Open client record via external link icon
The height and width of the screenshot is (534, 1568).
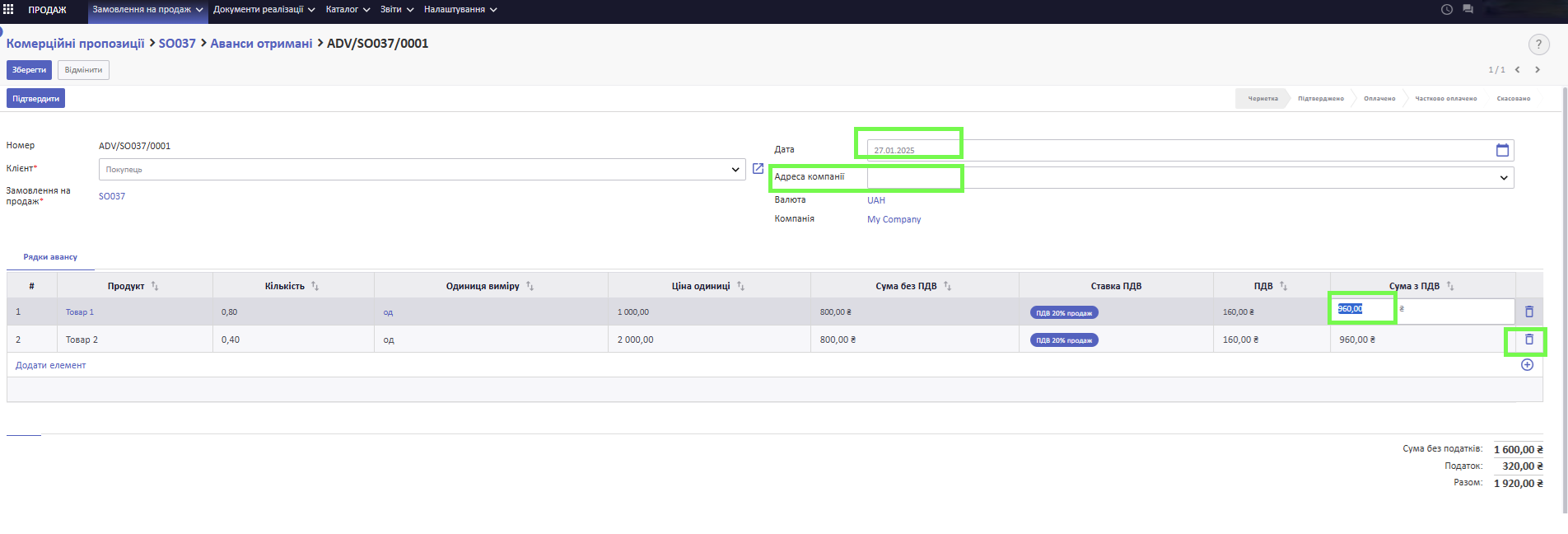758,169
